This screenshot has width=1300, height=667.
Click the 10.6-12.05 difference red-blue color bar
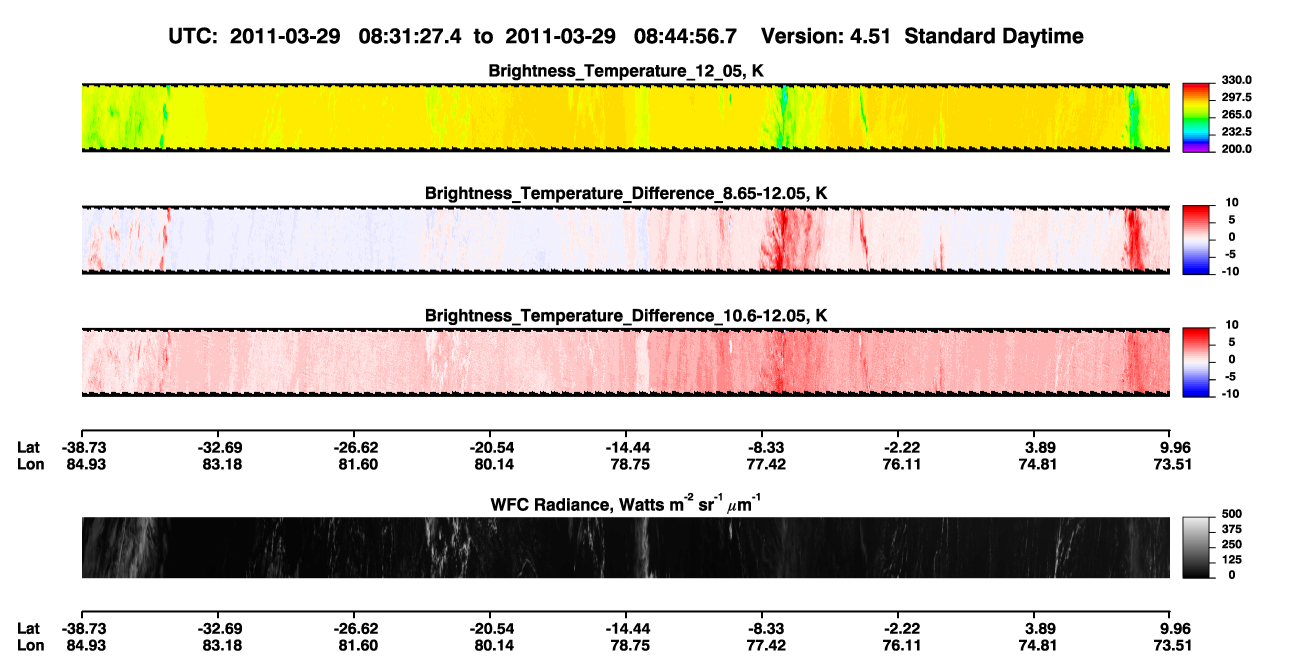[1197, 360]
